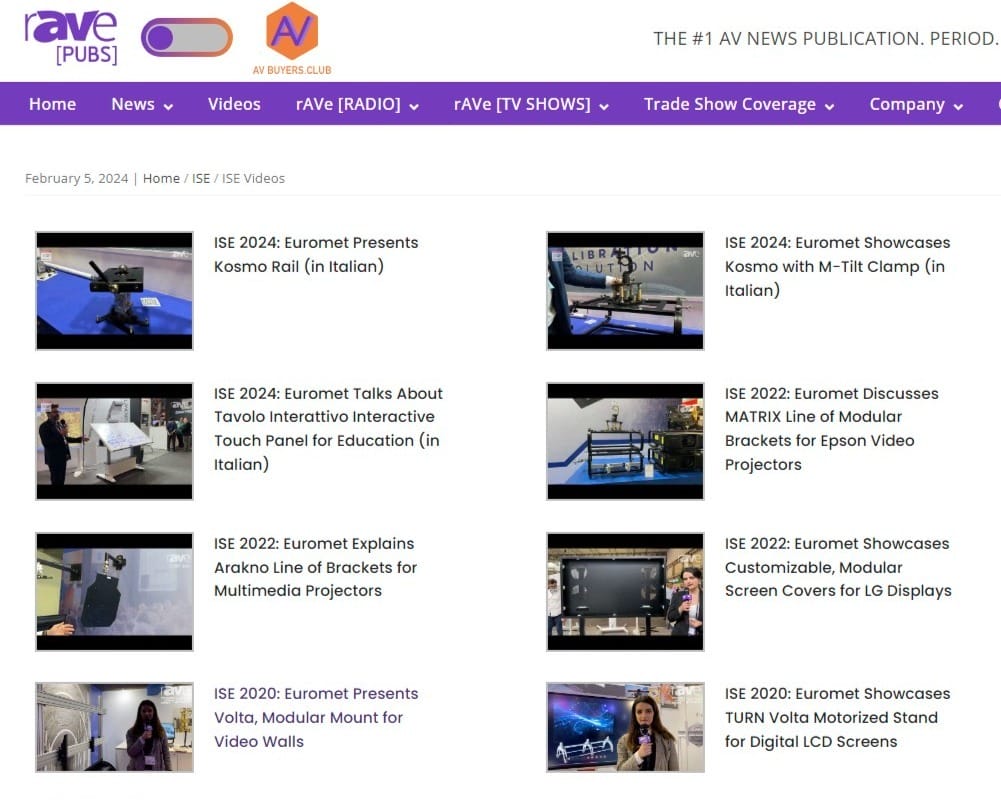Viewport: 1001px width, 800px height.
Task: Go to the Home menu item
Action: pos(52,104)
